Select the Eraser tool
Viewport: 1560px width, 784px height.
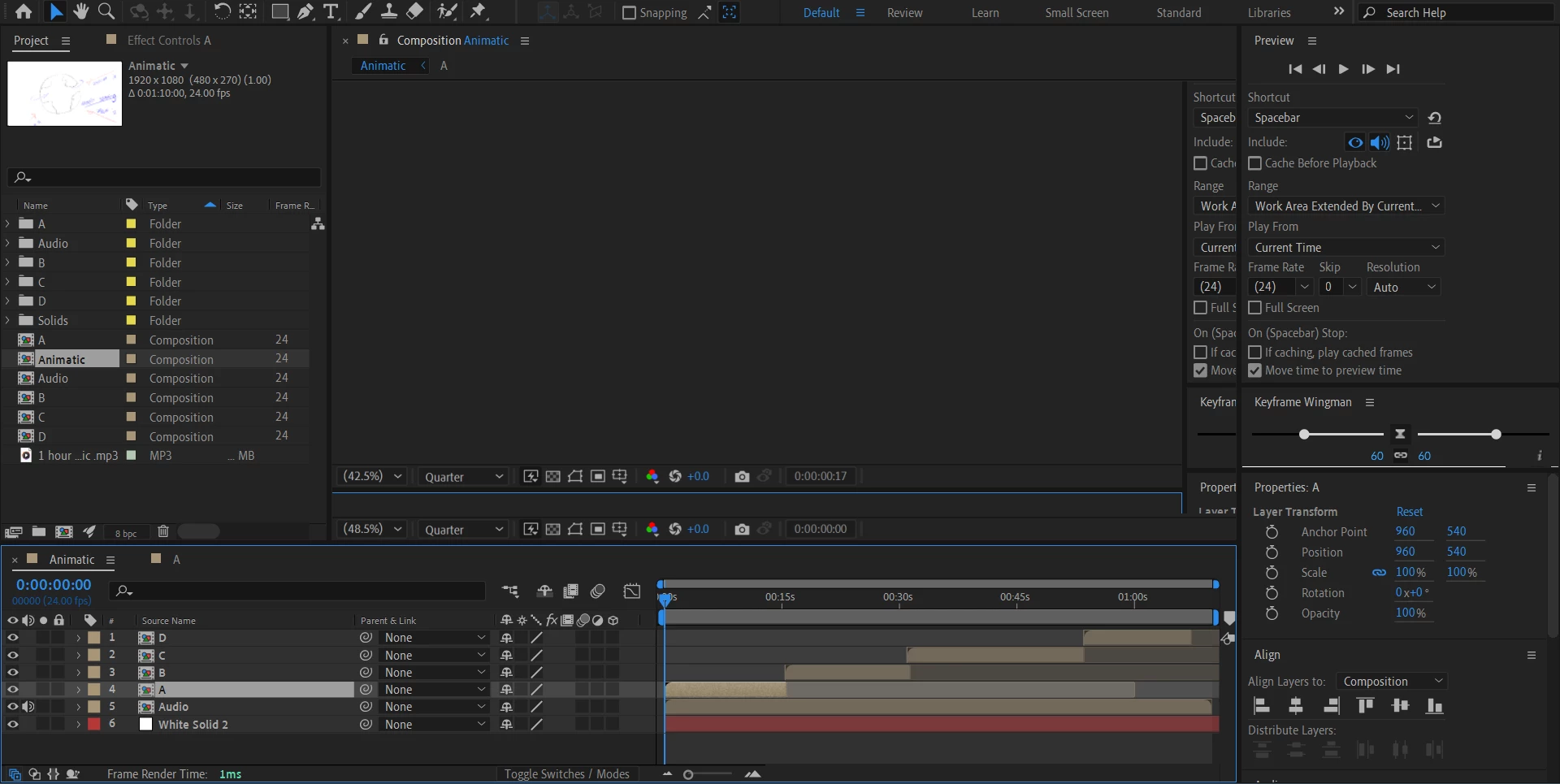(x=414, y=11)
